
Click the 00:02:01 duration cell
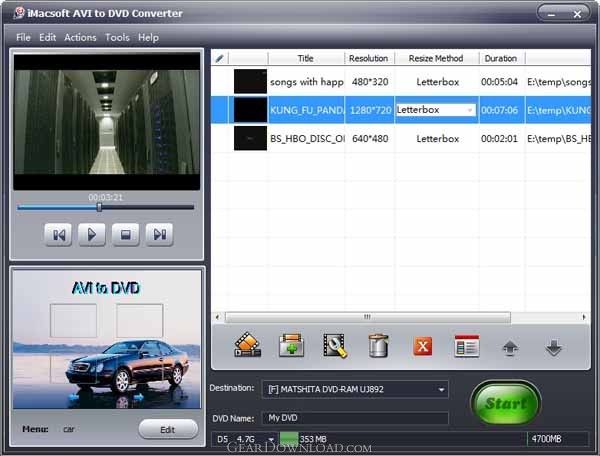click(499, 138)
